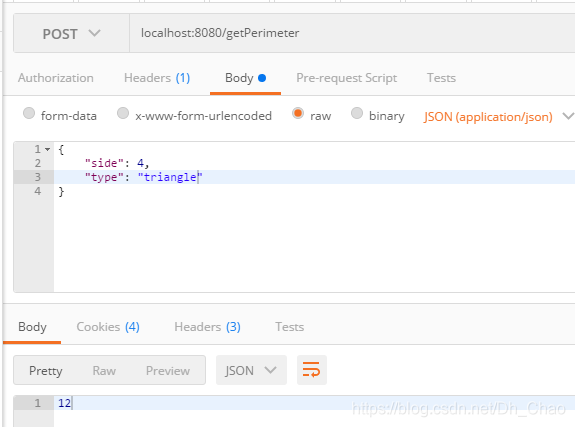
Task: Open the Pre-request Script tab
Action: [x=347, y=78]
